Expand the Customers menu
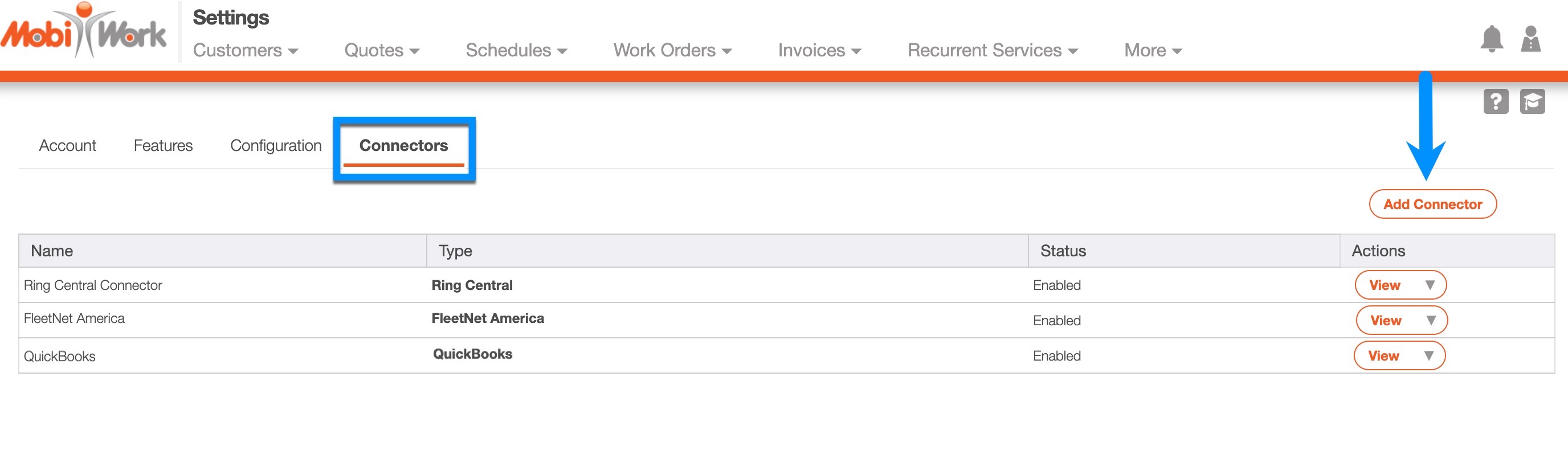Viewport: 1568px width, 450px height. (246, 51)
